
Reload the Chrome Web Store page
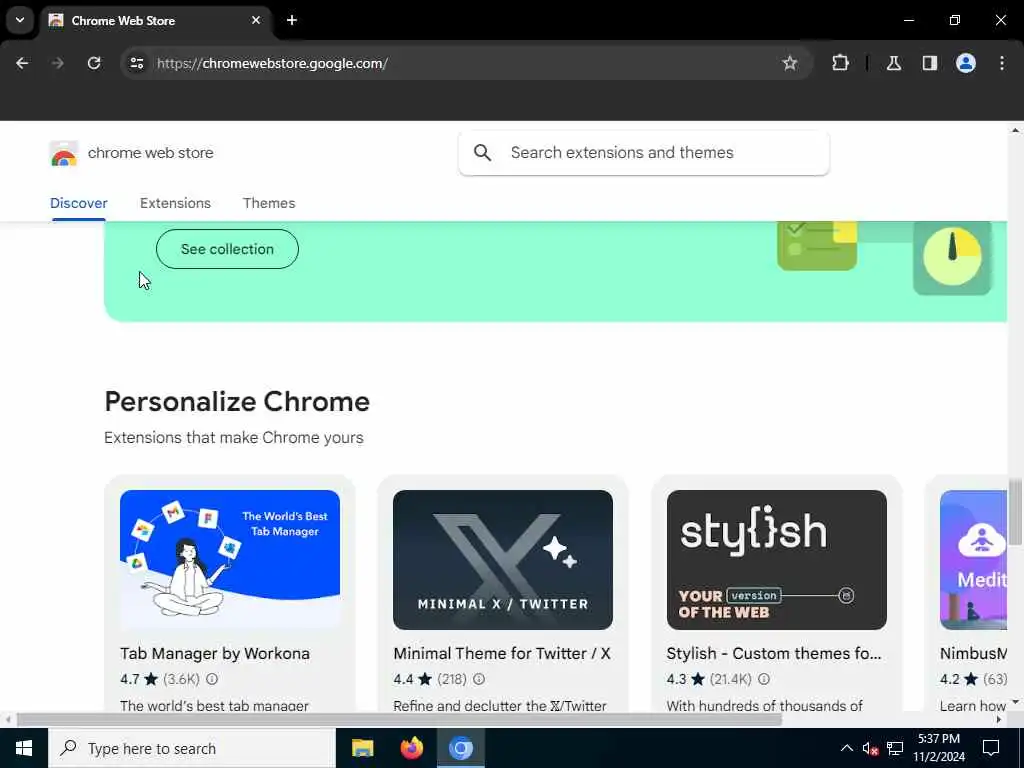[94, 63]
